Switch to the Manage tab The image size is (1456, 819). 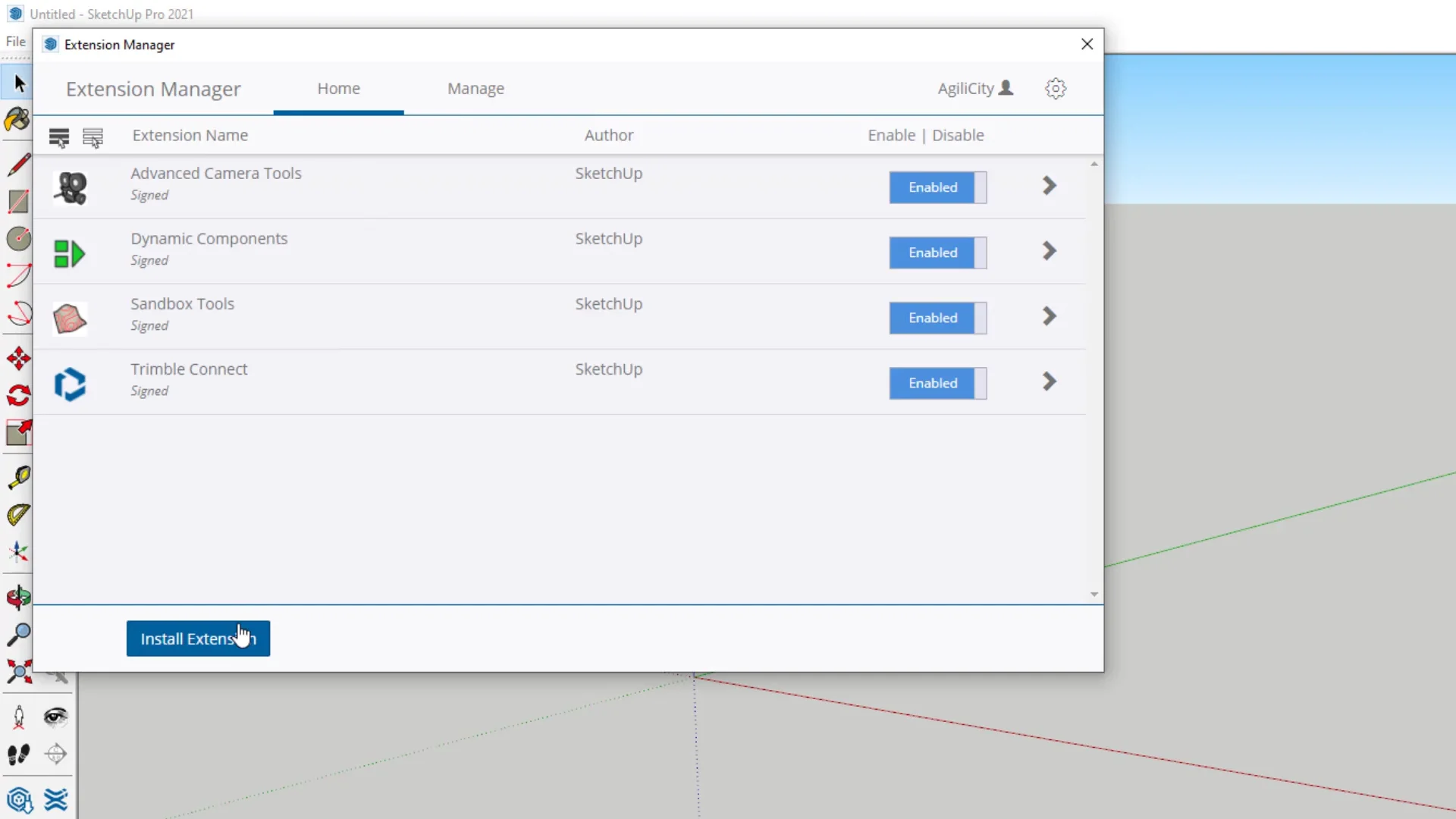(x=475, y=88)
